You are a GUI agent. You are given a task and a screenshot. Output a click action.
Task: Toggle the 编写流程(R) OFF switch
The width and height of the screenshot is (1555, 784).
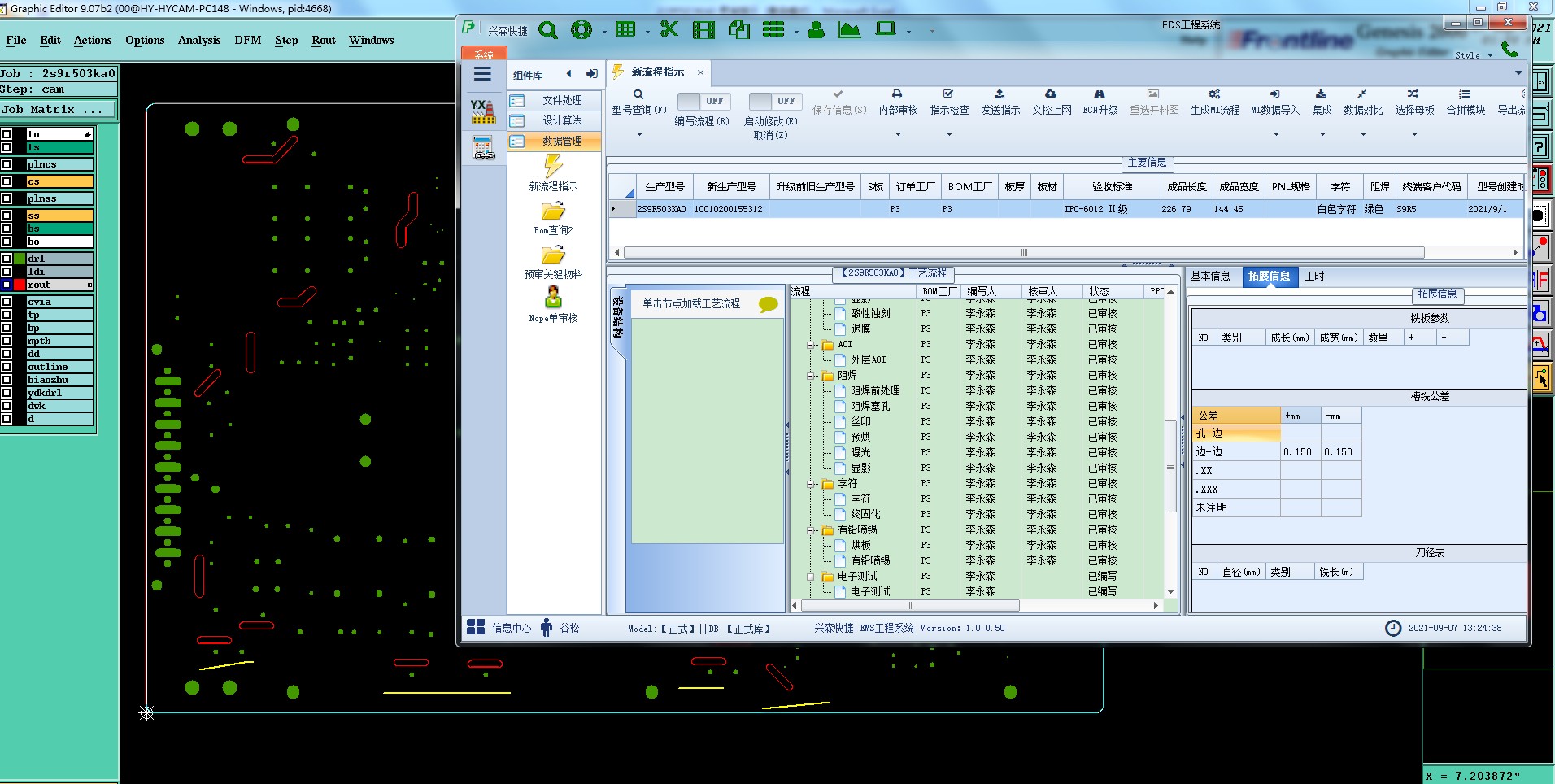[x=703, y=101]
